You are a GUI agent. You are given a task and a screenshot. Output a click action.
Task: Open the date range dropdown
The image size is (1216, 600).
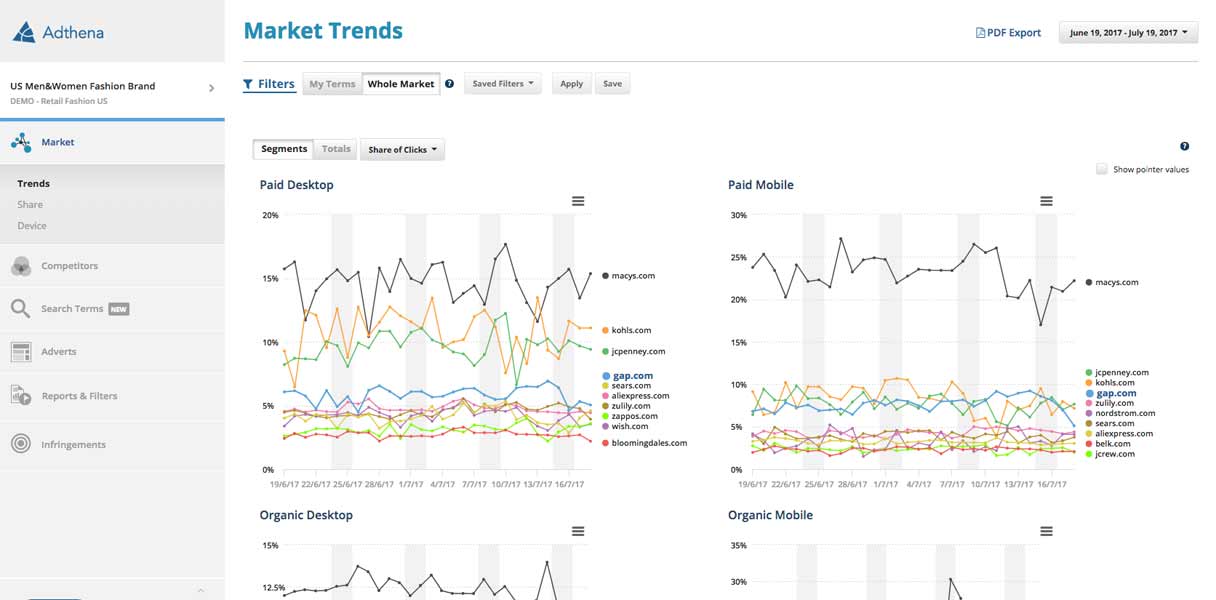pyautogui.click(x=1128, y=33)
